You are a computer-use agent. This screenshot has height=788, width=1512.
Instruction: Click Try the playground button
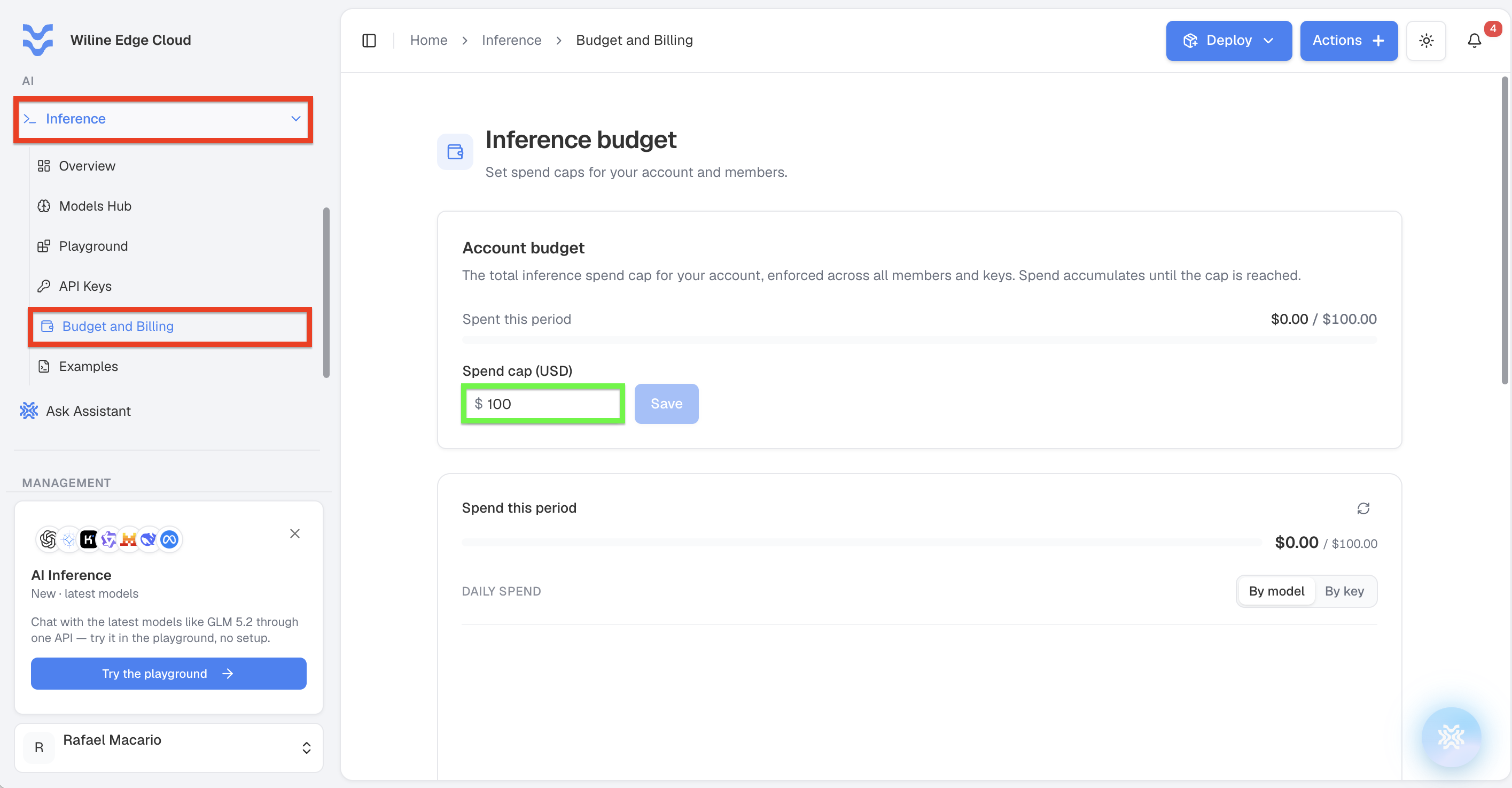(168, 674)
